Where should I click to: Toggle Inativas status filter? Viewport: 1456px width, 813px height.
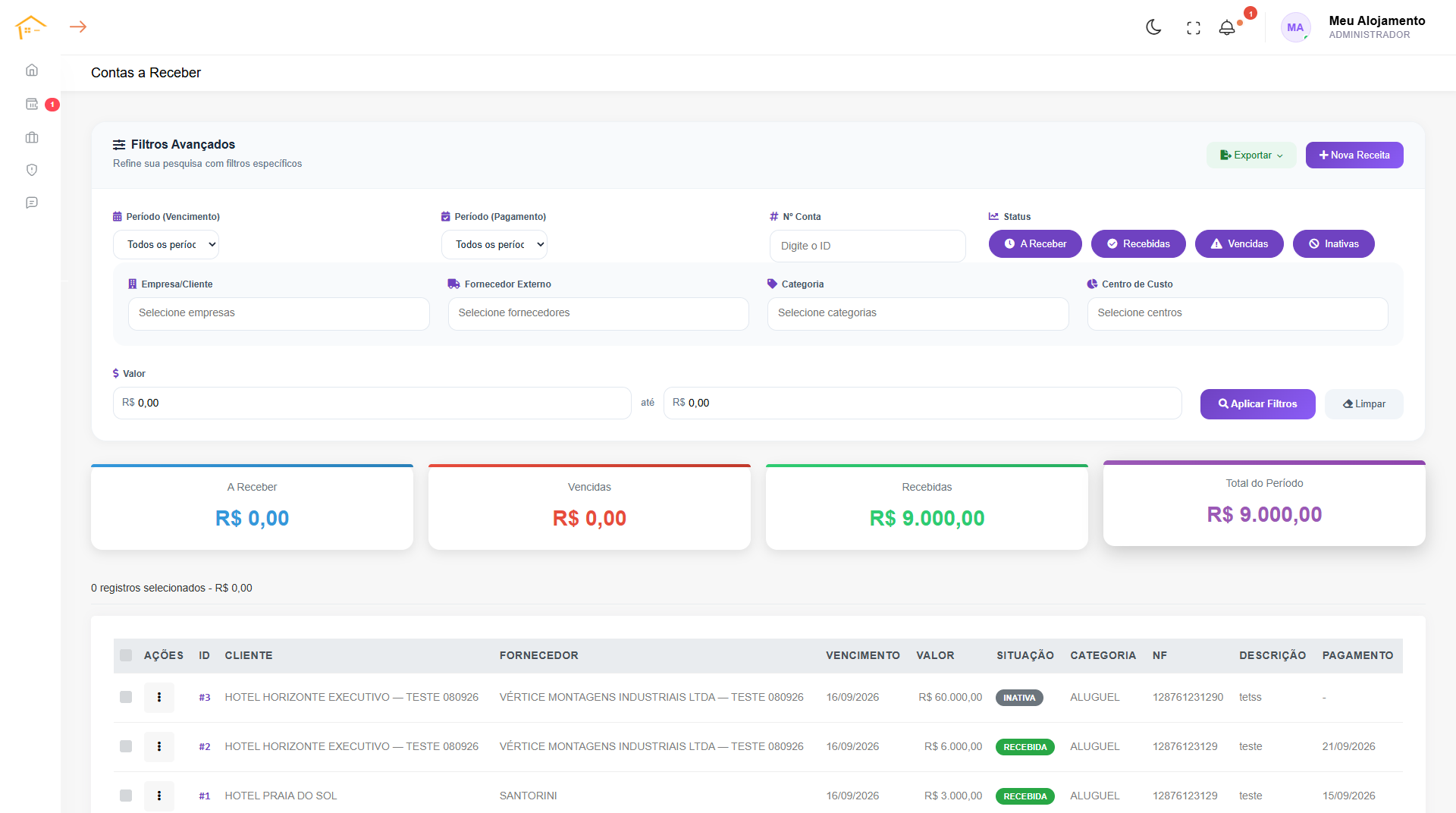coord(1333,243)
